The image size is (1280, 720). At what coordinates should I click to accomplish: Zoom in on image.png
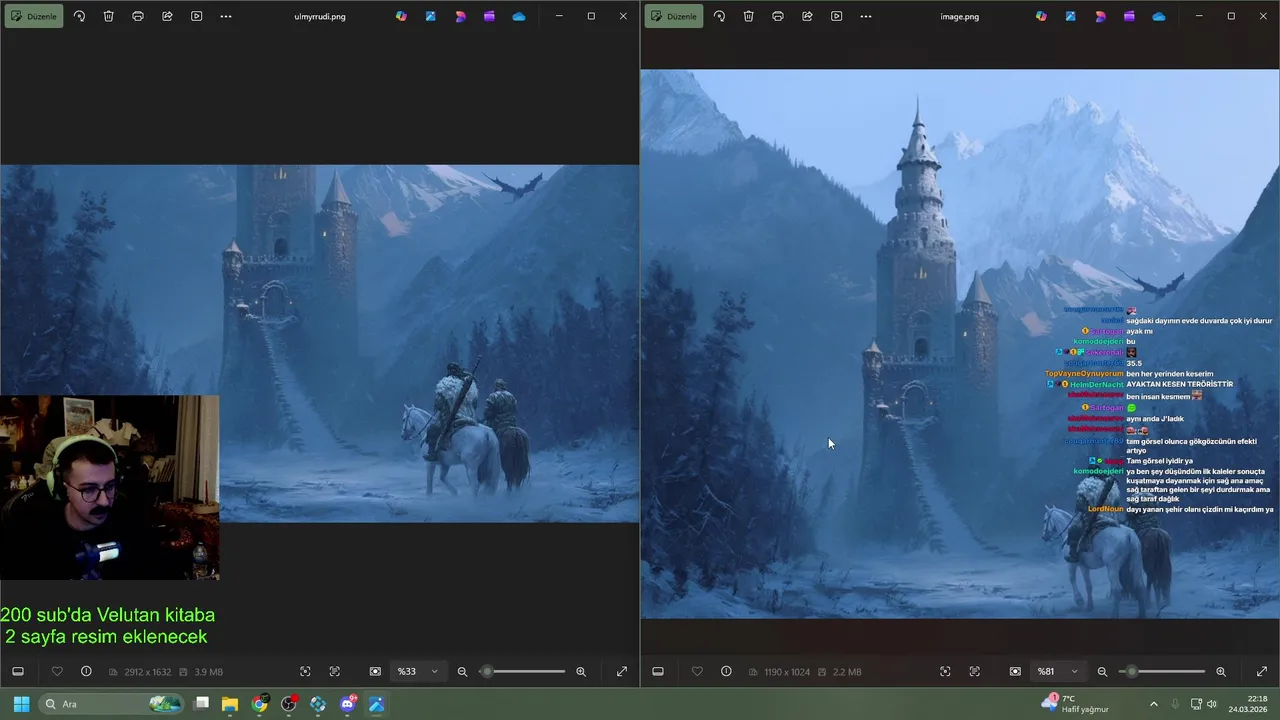tap(1221, 671)
